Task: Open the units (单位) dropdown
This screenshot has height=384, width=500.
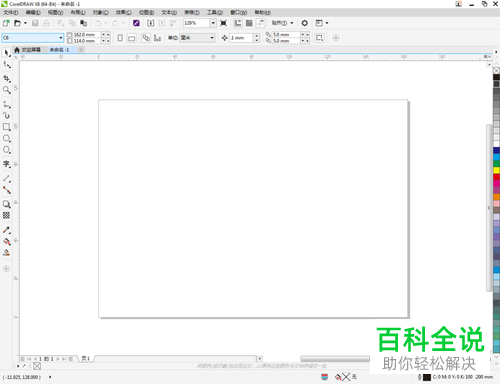Action: 212,38
